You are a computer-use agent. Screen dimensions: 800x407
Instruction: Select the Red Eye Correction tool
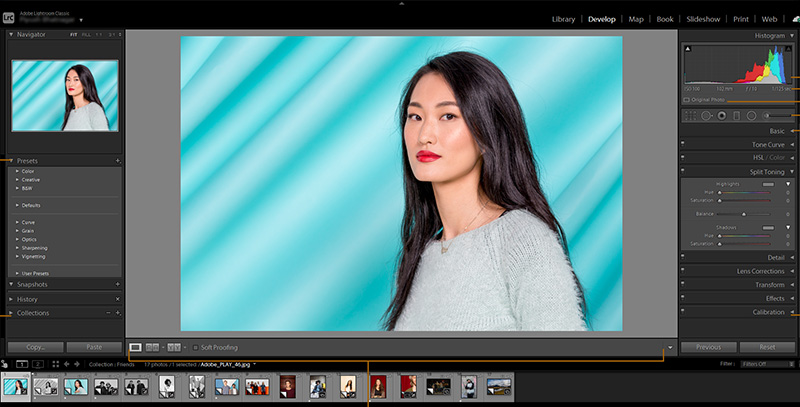click(x=720, y=116)
